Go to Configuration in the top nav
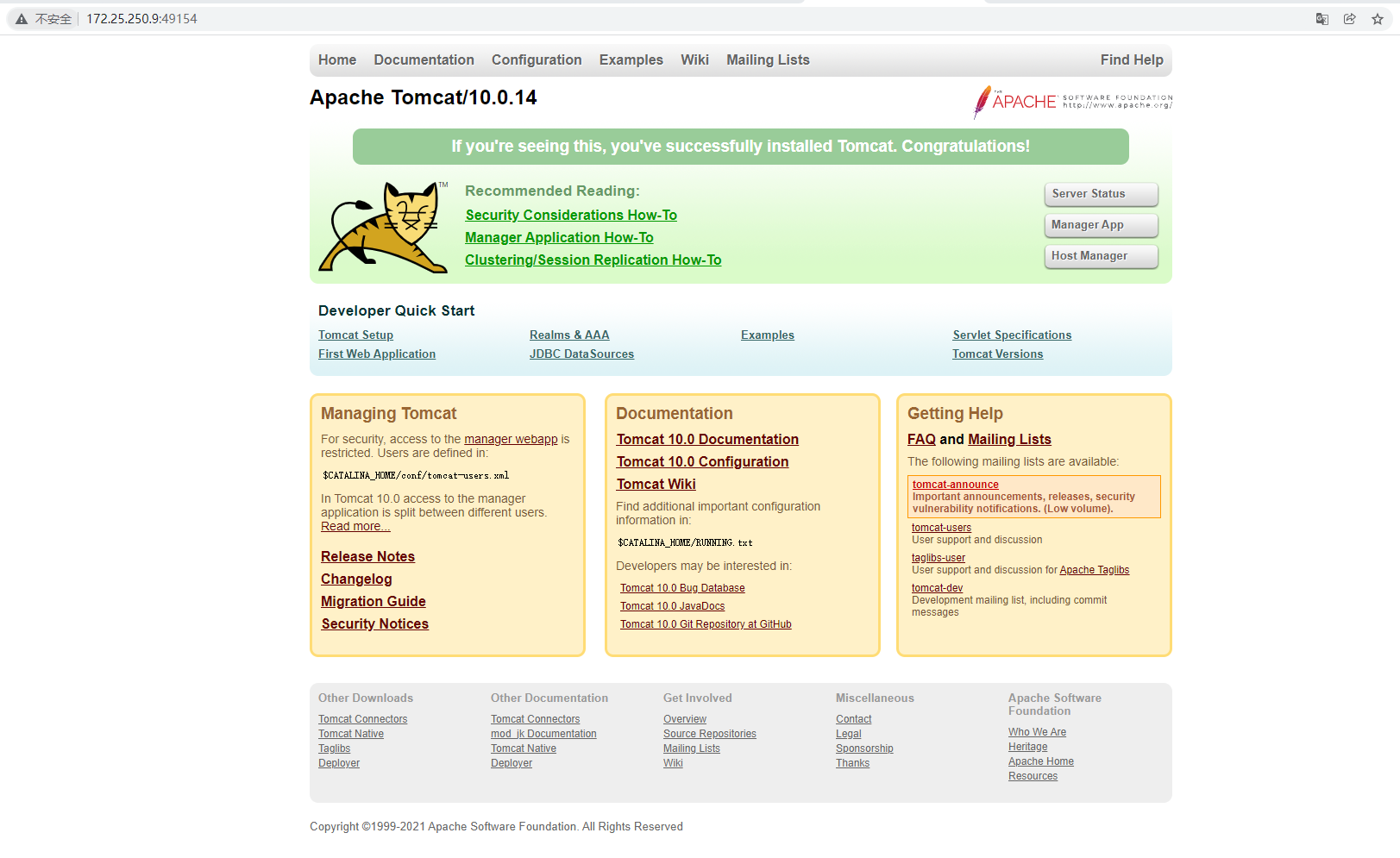The image size is (1400, 858). pyautogui.click(x=537, y=60)
